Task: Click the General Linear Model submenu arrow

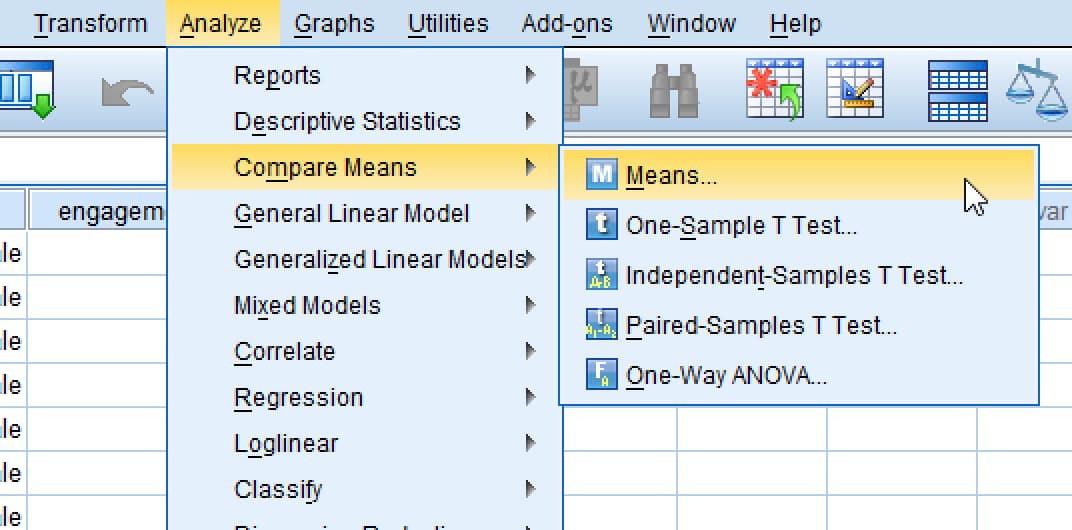Action: [530, 214]
